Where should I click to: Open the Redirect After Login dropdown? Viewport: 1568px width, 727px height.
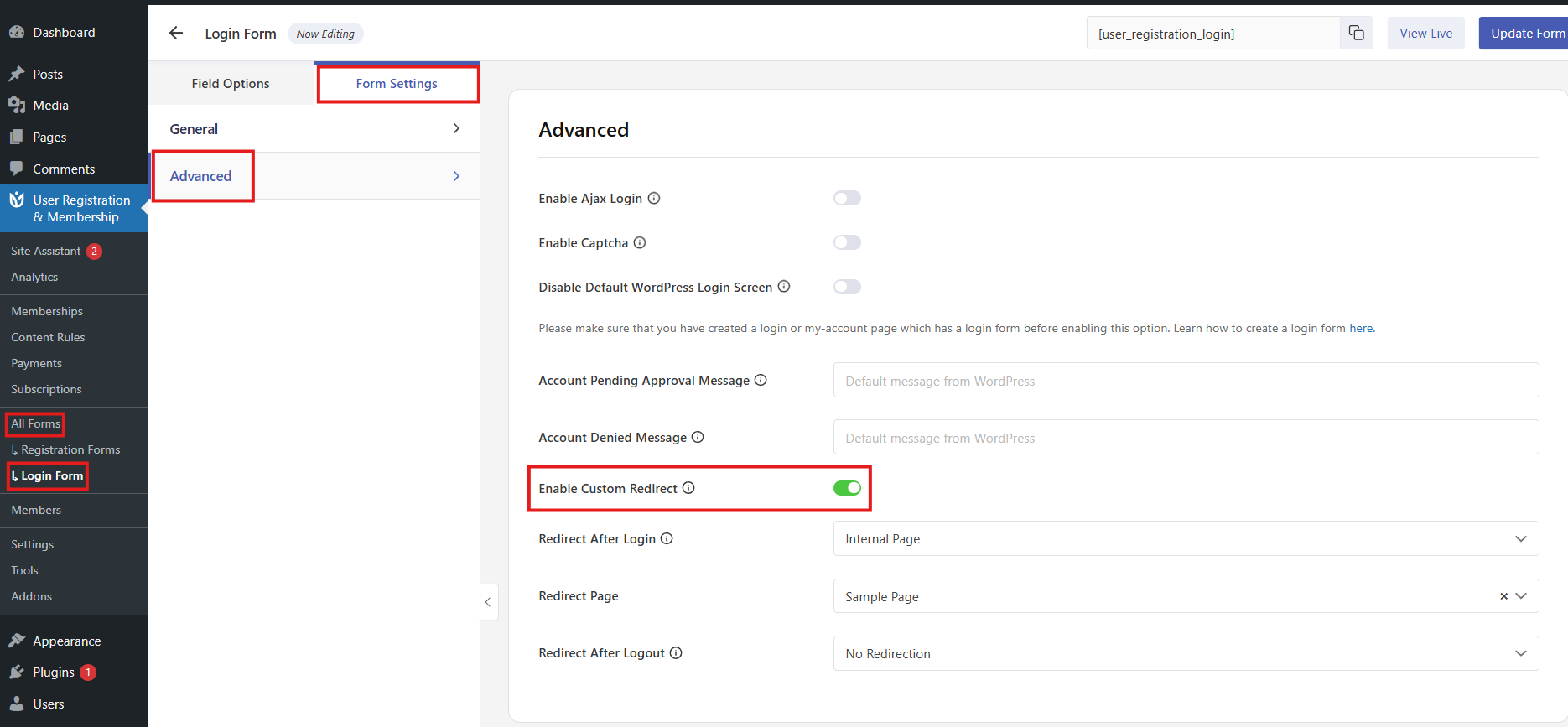point(1186,538)
